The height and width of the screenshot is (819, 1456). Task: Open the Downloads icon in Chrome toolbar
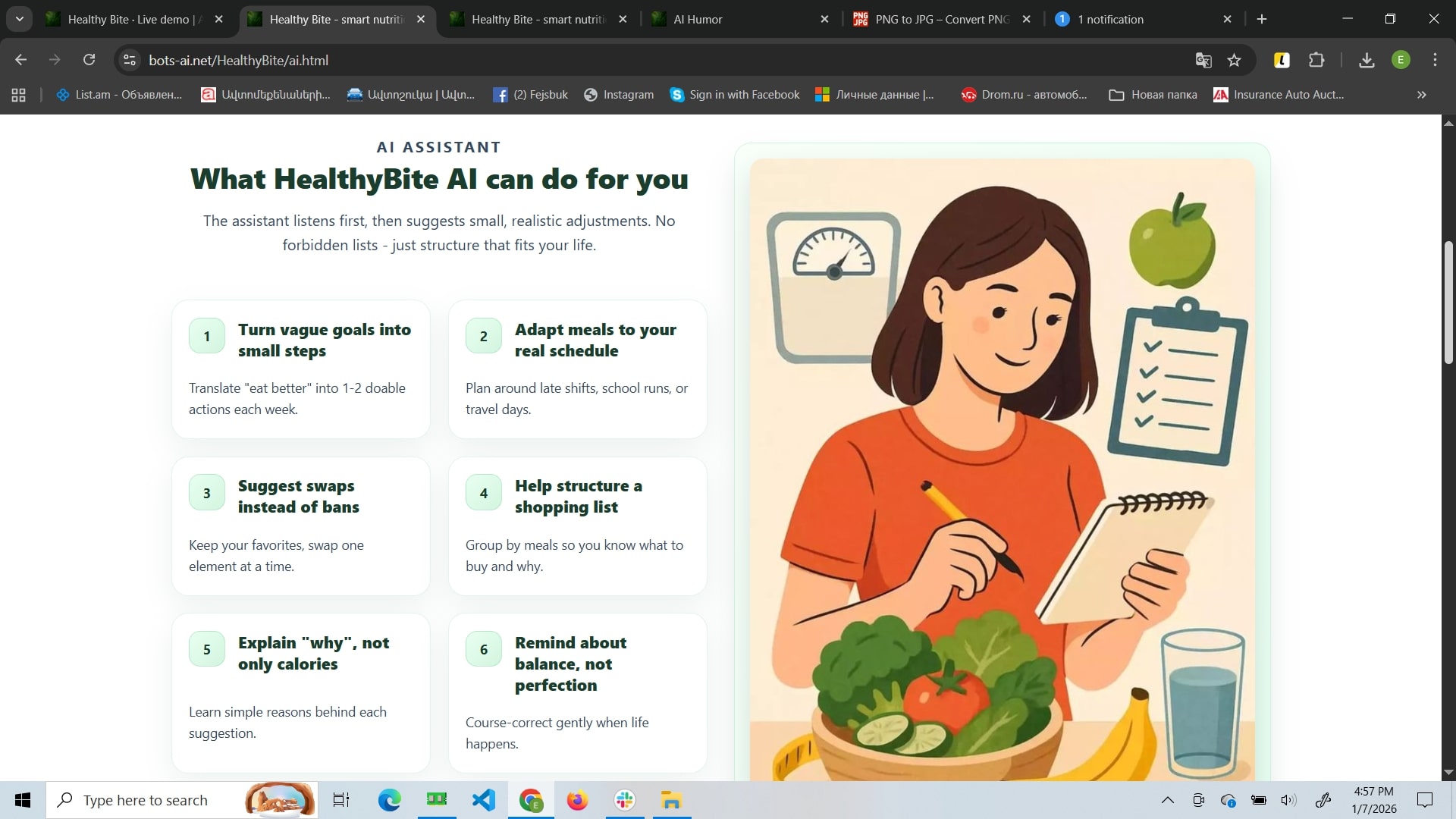(1367, 61)
